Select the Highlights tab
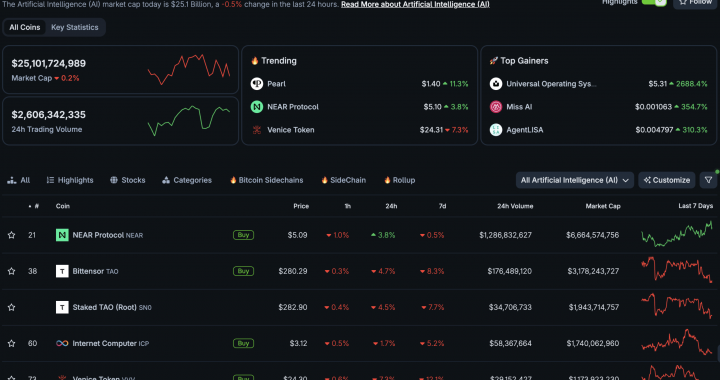Screen dimensions: 720x380 tap(70, 180)
